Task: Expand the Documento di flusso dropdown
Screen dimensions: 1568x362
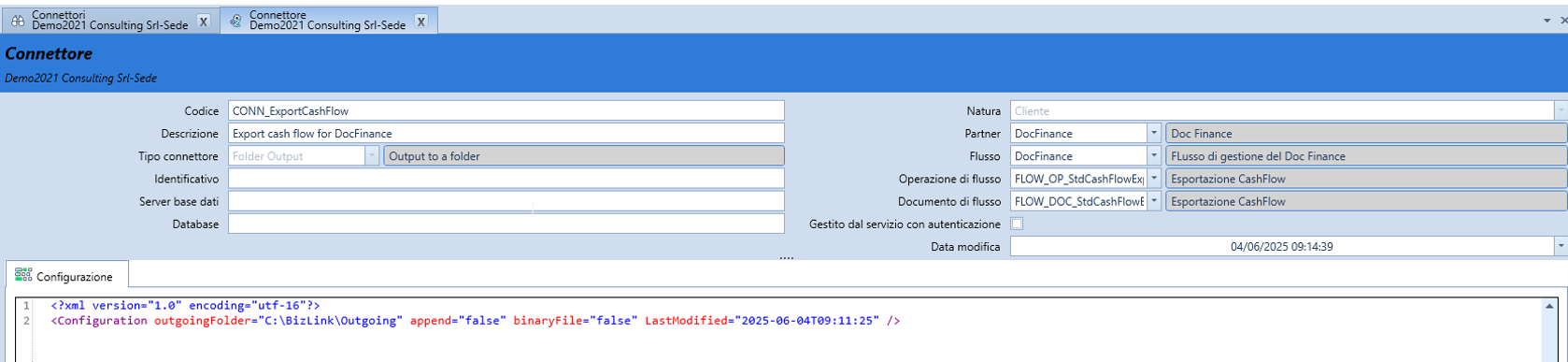Action: click(1154, 201)
